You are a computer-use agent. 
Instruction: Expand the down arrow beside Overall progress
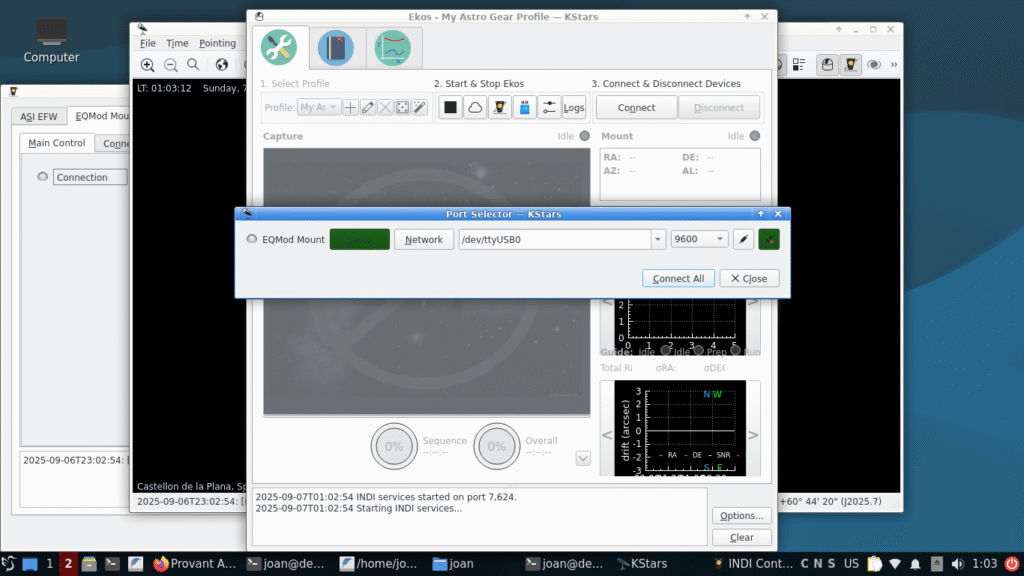(x=583, y=458)
